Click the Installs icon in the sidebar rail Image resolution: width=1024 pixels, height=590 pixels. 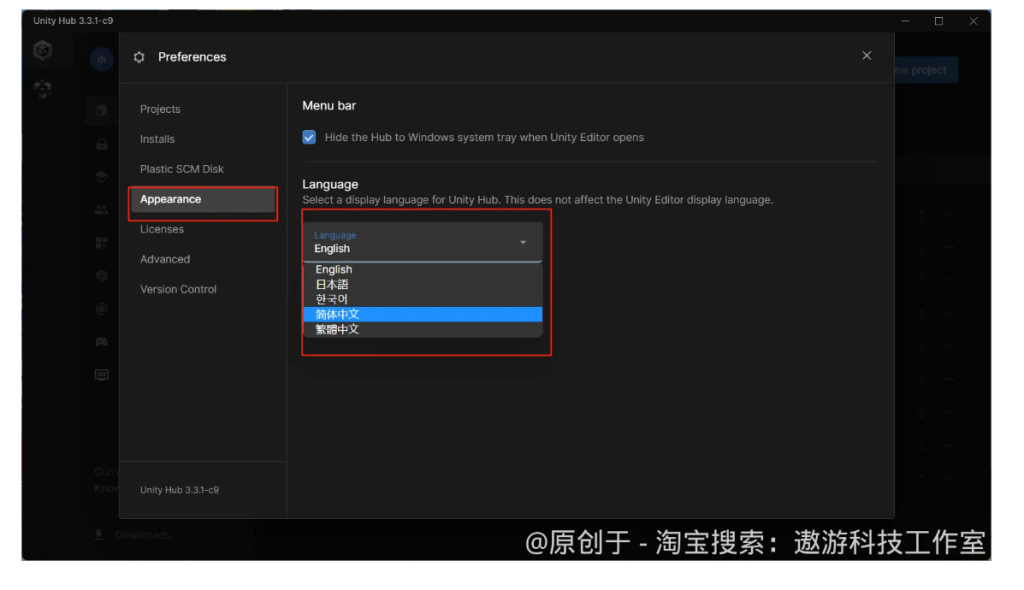point(101,143)
